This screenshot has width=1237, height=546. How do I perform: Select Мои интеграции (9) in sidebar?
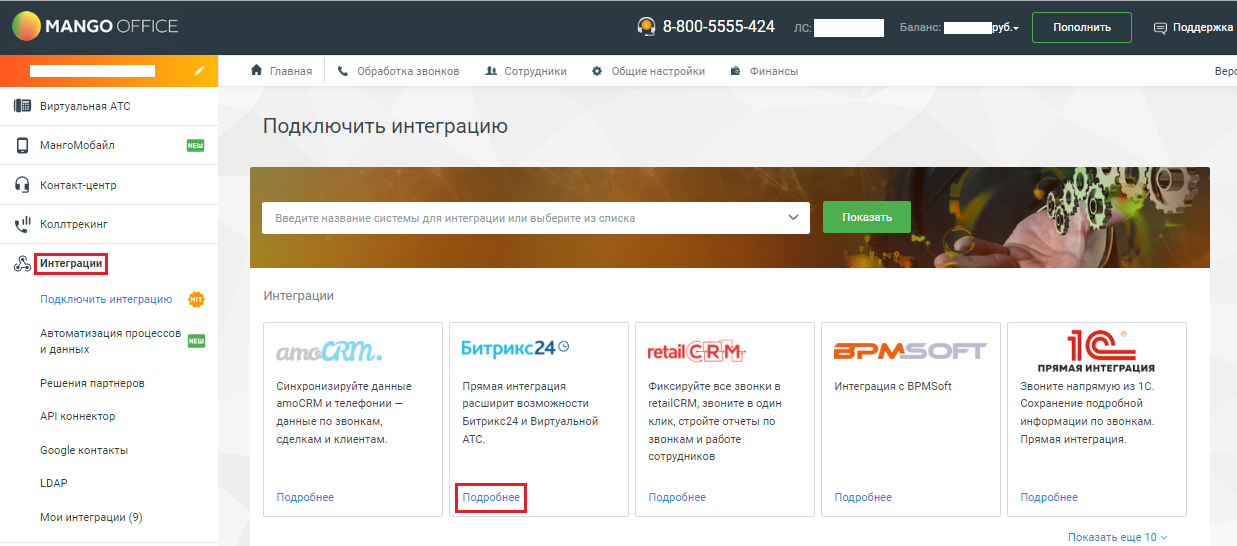pos(91,517)
